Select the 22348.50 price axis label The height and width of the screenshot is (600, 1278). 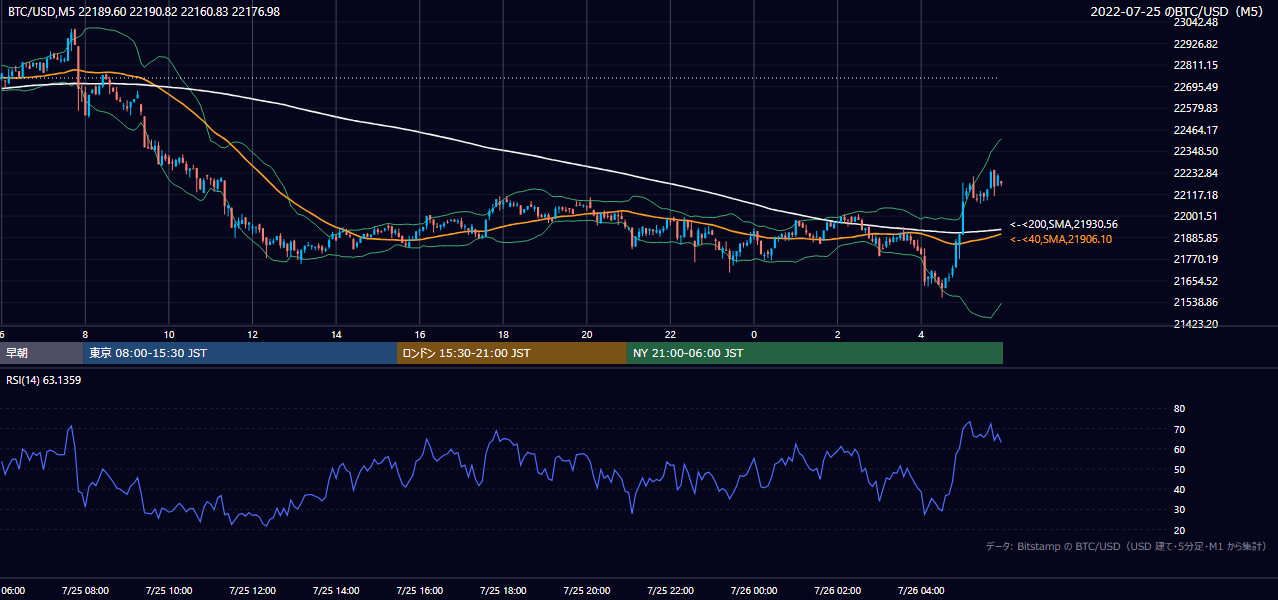[x=1196, y=151]
